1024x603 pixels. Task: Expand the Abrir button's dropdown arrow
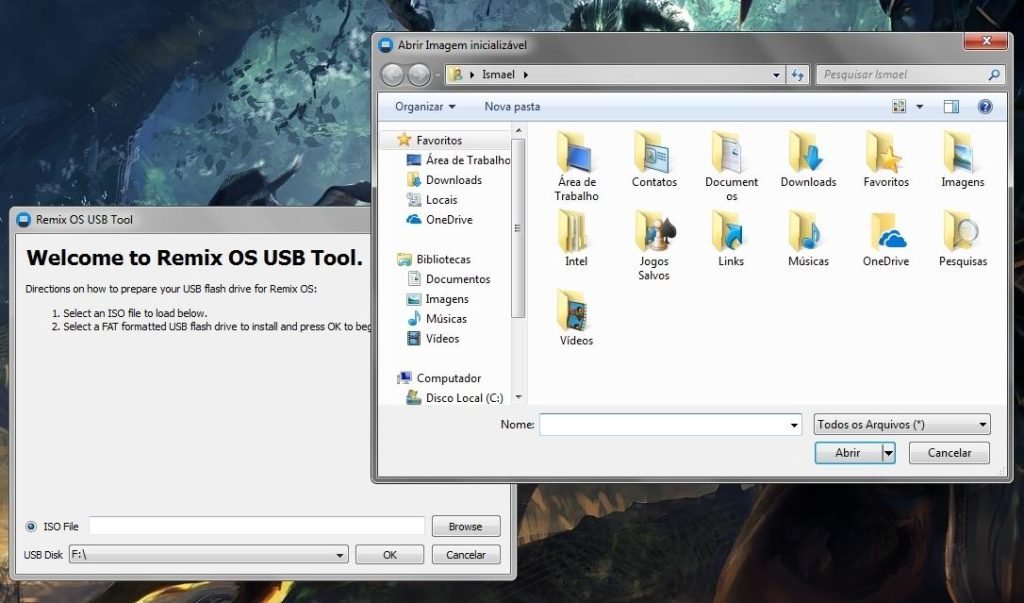point(886,452)
